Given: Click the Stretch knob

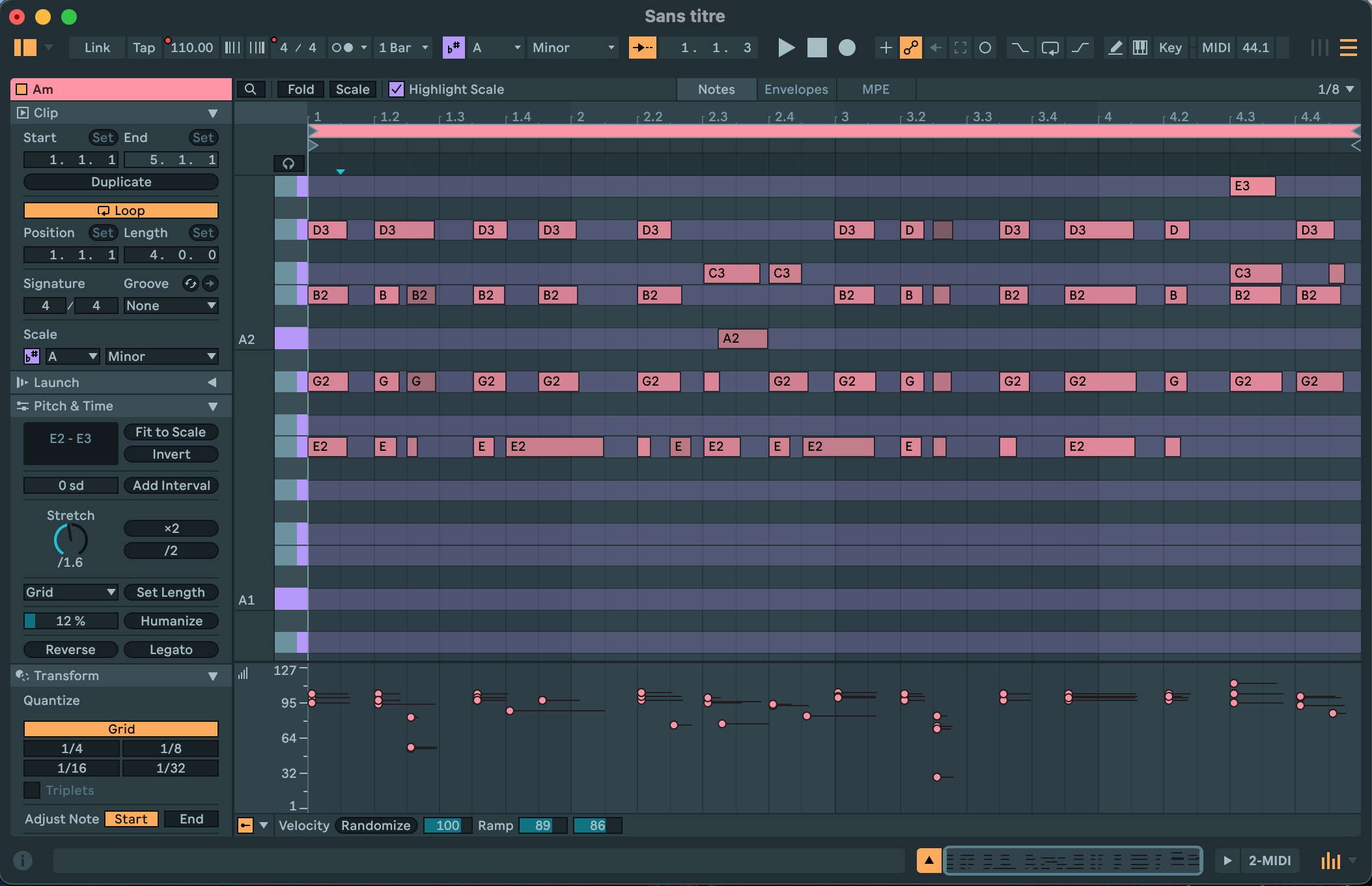Looking at the screenshot, I should click(x=70, y=539).
